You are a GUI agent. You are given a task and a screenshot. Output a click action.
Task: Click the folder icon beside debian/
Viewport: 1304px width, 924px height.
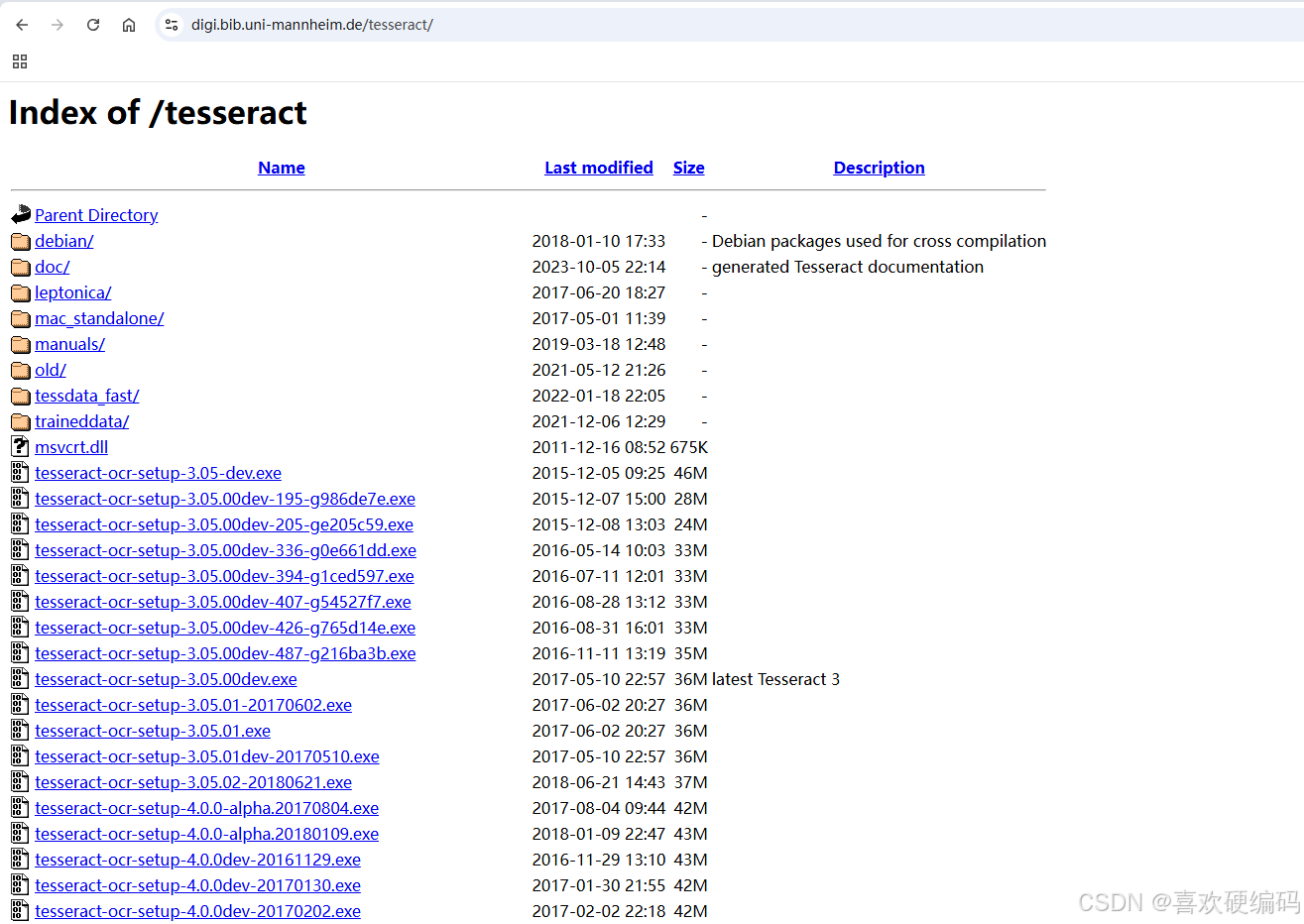click(x=21, y=241)
